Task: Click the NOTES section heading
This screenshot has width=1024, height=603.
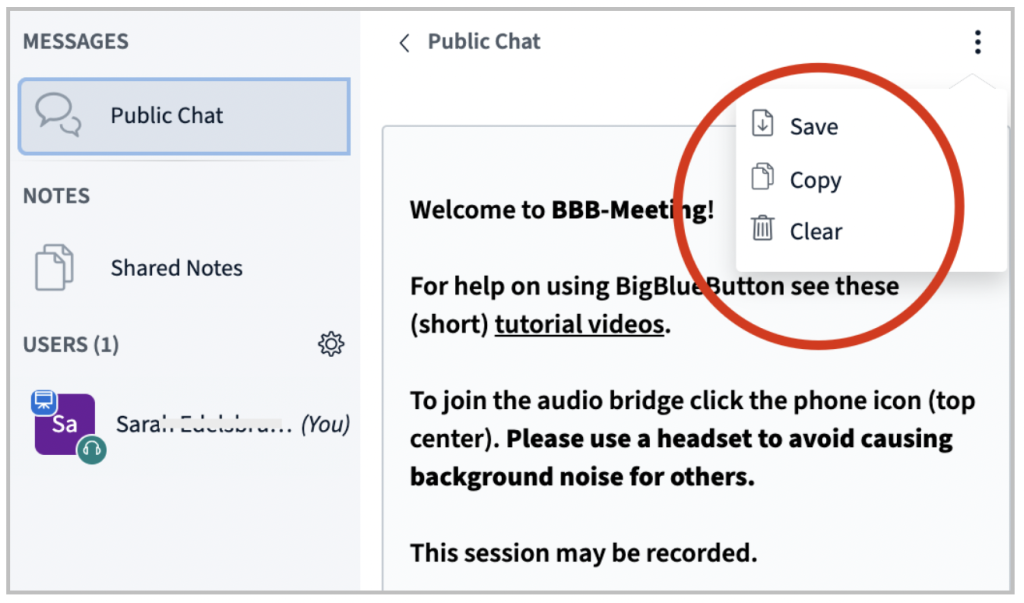Action: [56, 196]
